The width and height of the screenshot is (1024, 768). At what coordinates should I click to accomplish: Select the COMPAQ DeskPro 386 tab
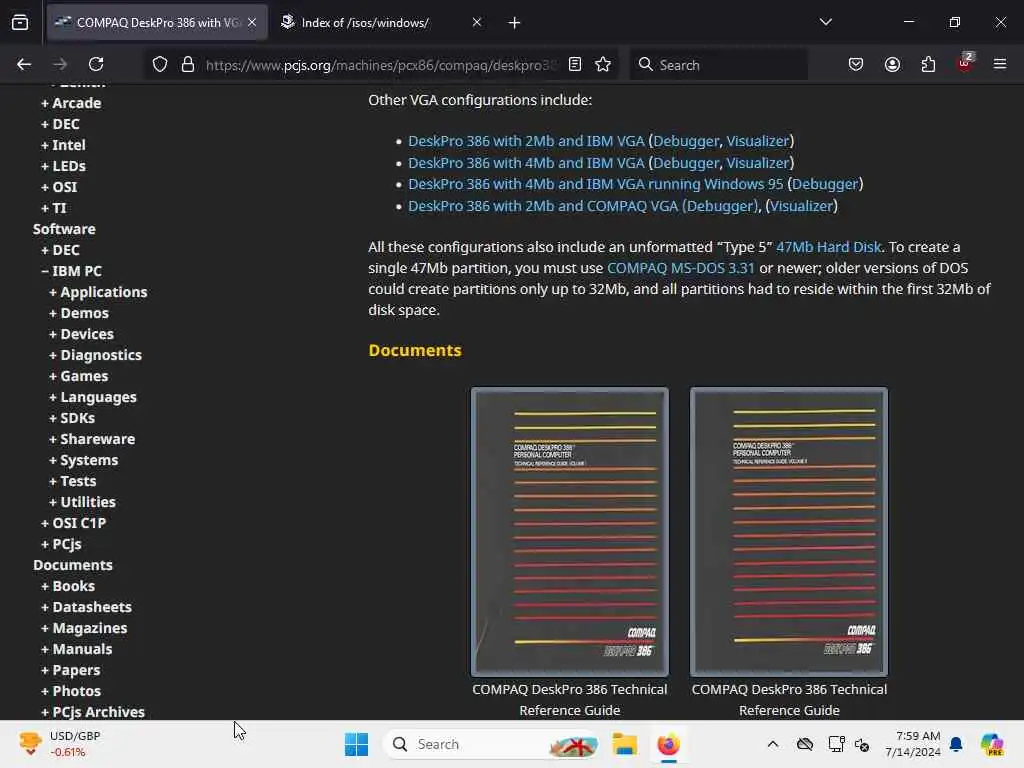coord(157,23)
